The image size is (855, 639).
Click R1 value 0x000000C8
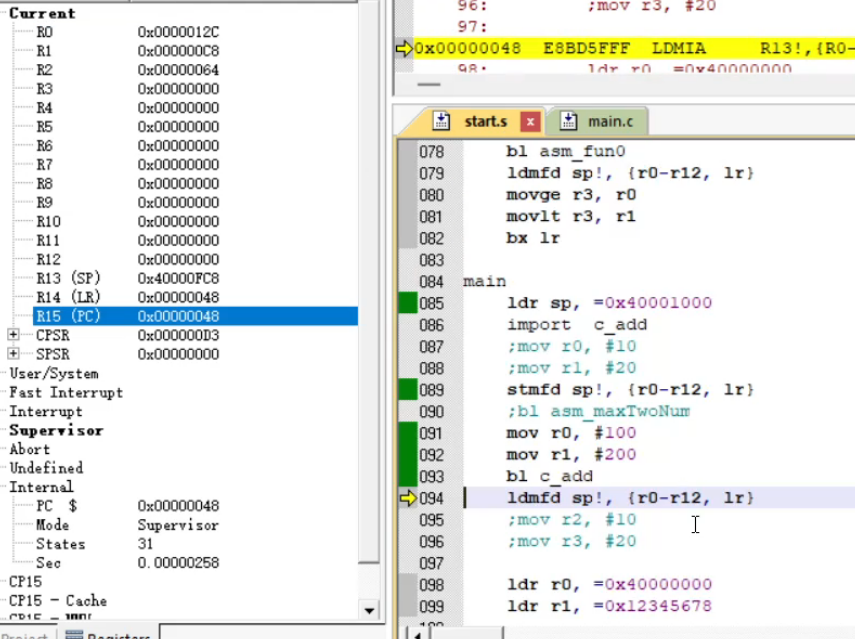[x=178, y=51]
